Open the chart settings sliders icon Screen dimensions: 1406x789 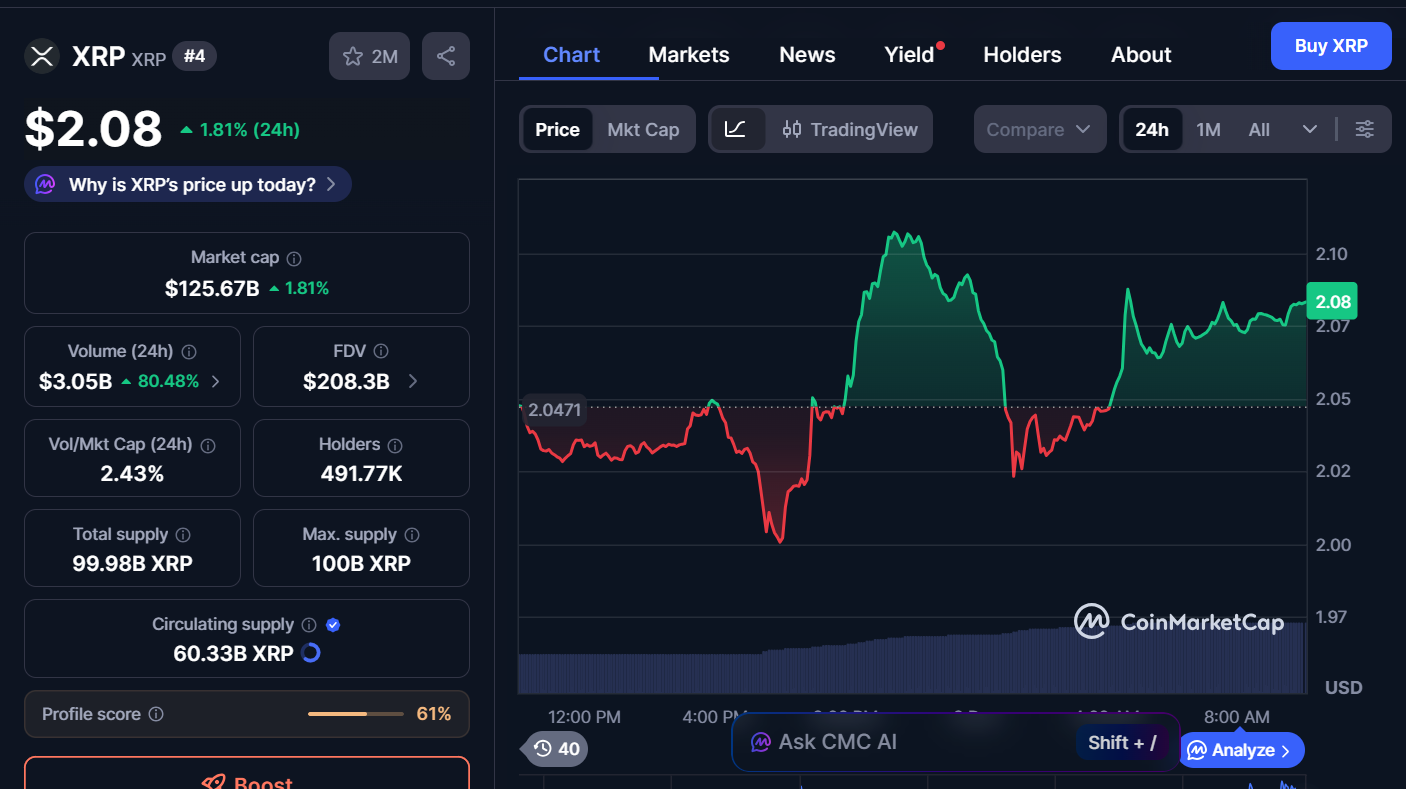(1364, 129)
